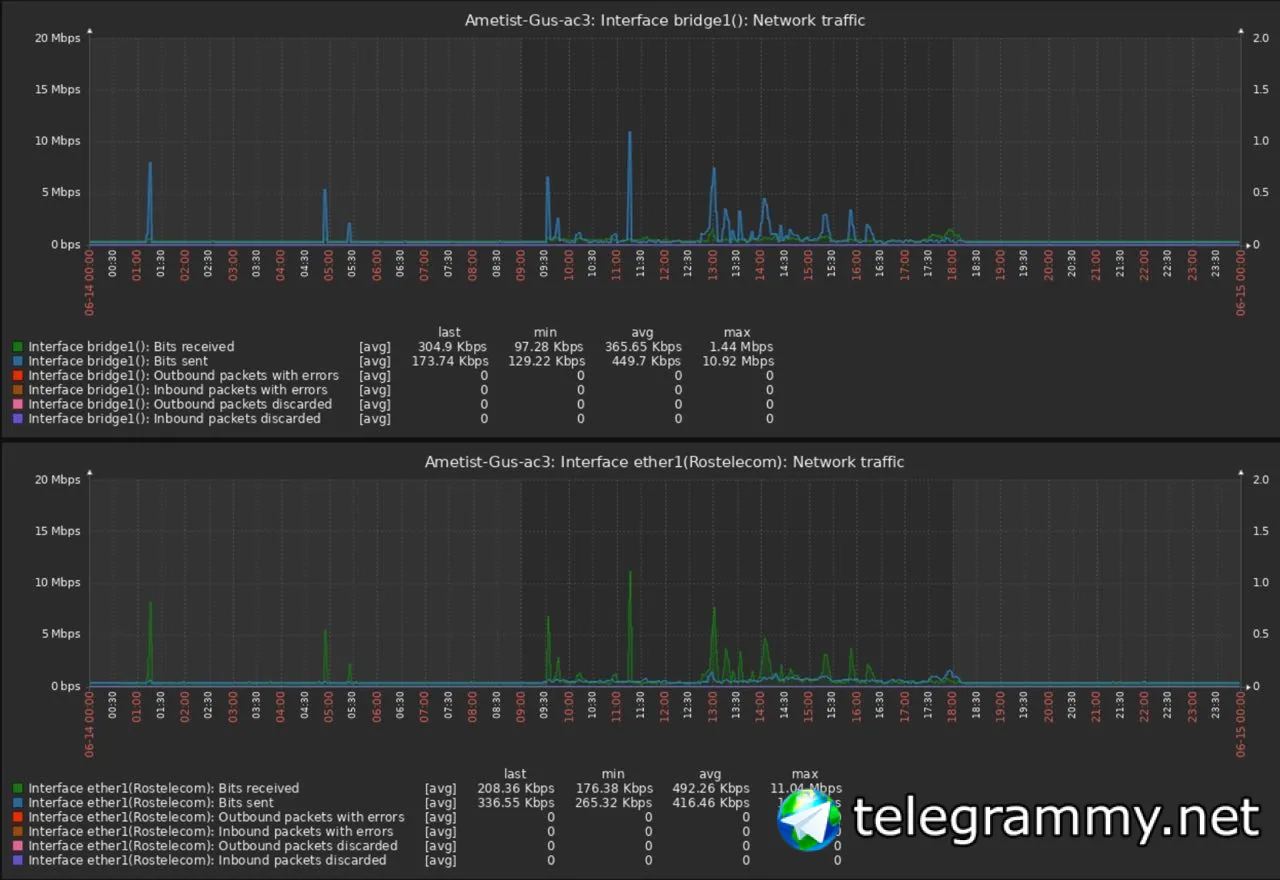Viewport: 1280px width, 880px height.
Task: Select legend text 'Interface bridge1(): Bits received'
Action: pyautogui.click(x=131, y=347)
